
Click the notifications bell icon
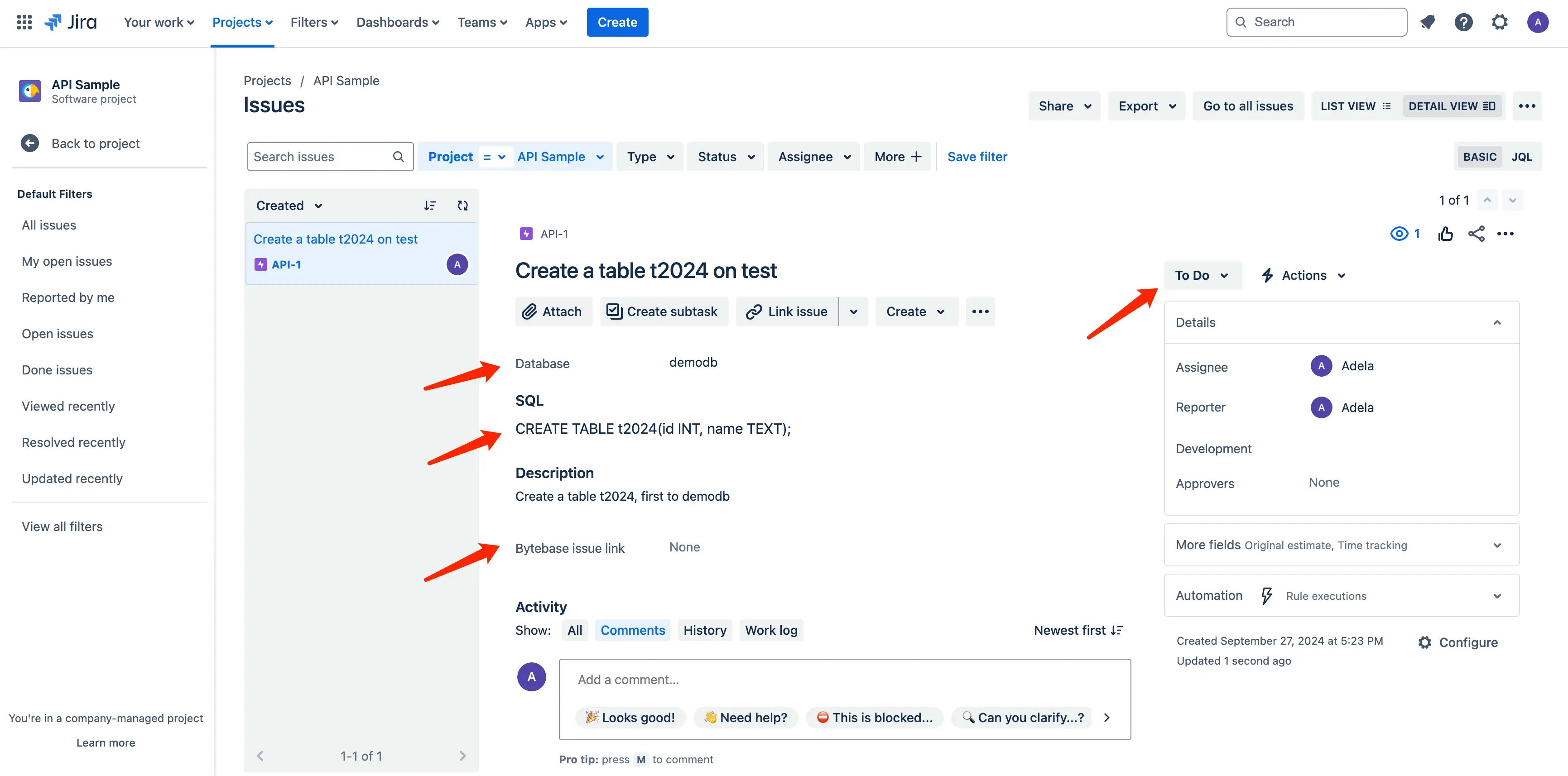(x=1428, y=22)
